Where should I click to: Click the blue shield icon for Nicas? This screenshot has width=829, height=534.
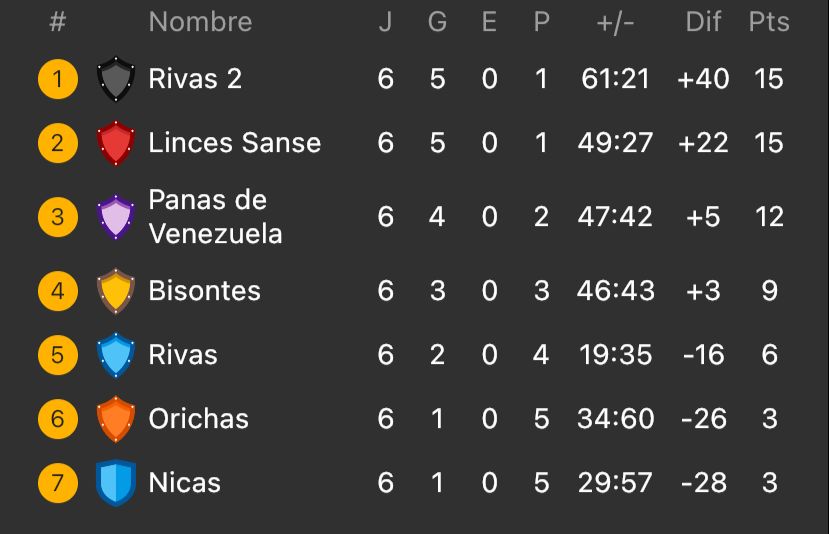coord(116,483)
